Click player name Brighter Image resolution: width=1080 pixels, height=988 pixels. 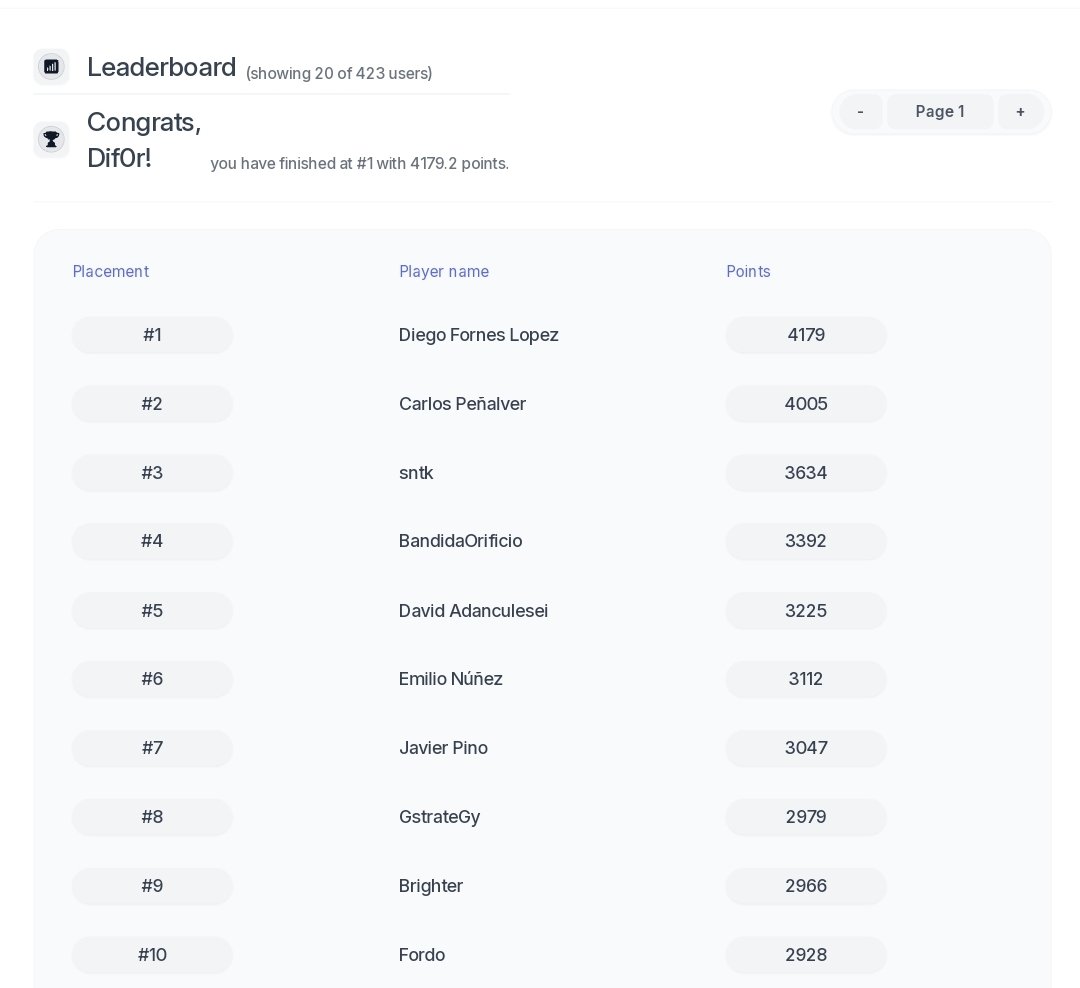point(430,885)
